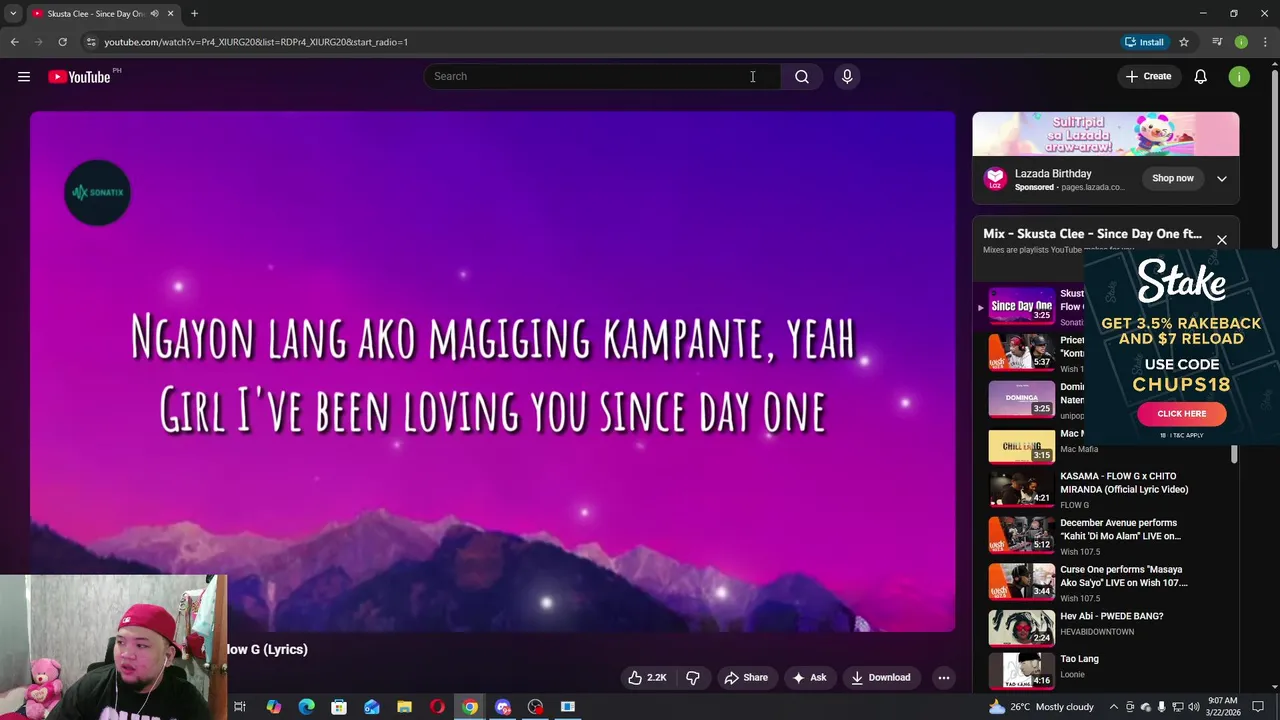Screen dimensions: 1280x720
Task: Open more actions three-dot menu
Action: point(943,677)
